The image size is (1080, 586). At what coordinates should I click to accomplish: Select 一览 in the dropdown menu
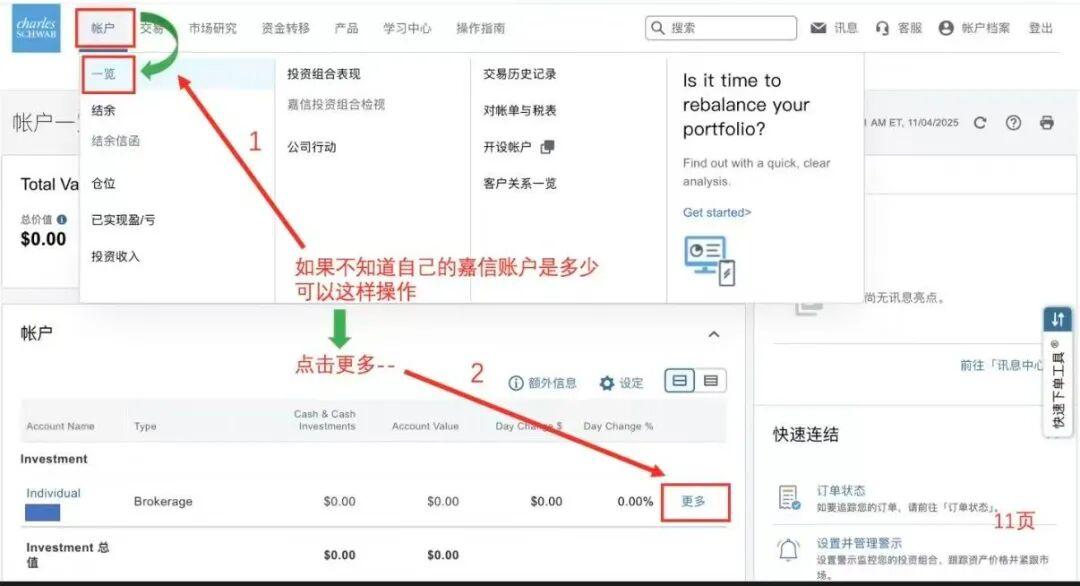click(x=104, y=74)
